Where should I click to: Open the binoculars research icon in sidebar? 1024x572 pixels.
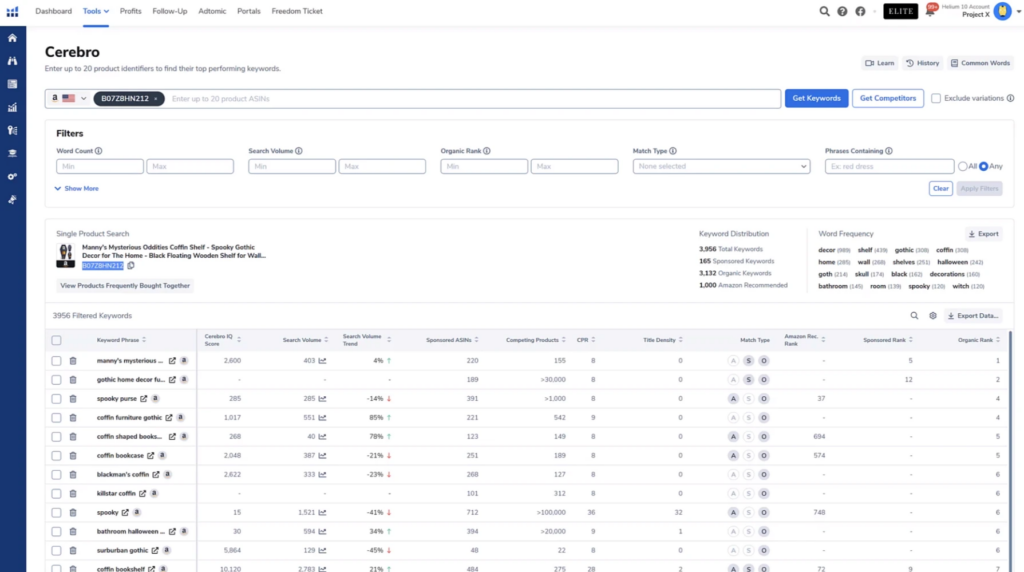12,61
